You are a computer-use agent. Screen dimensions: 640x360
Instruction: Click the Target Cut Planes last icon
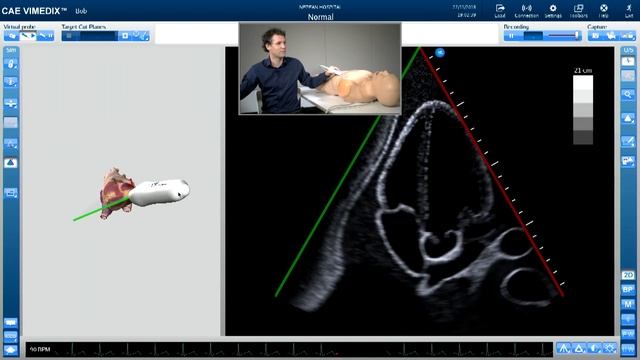tap(145, 36)
